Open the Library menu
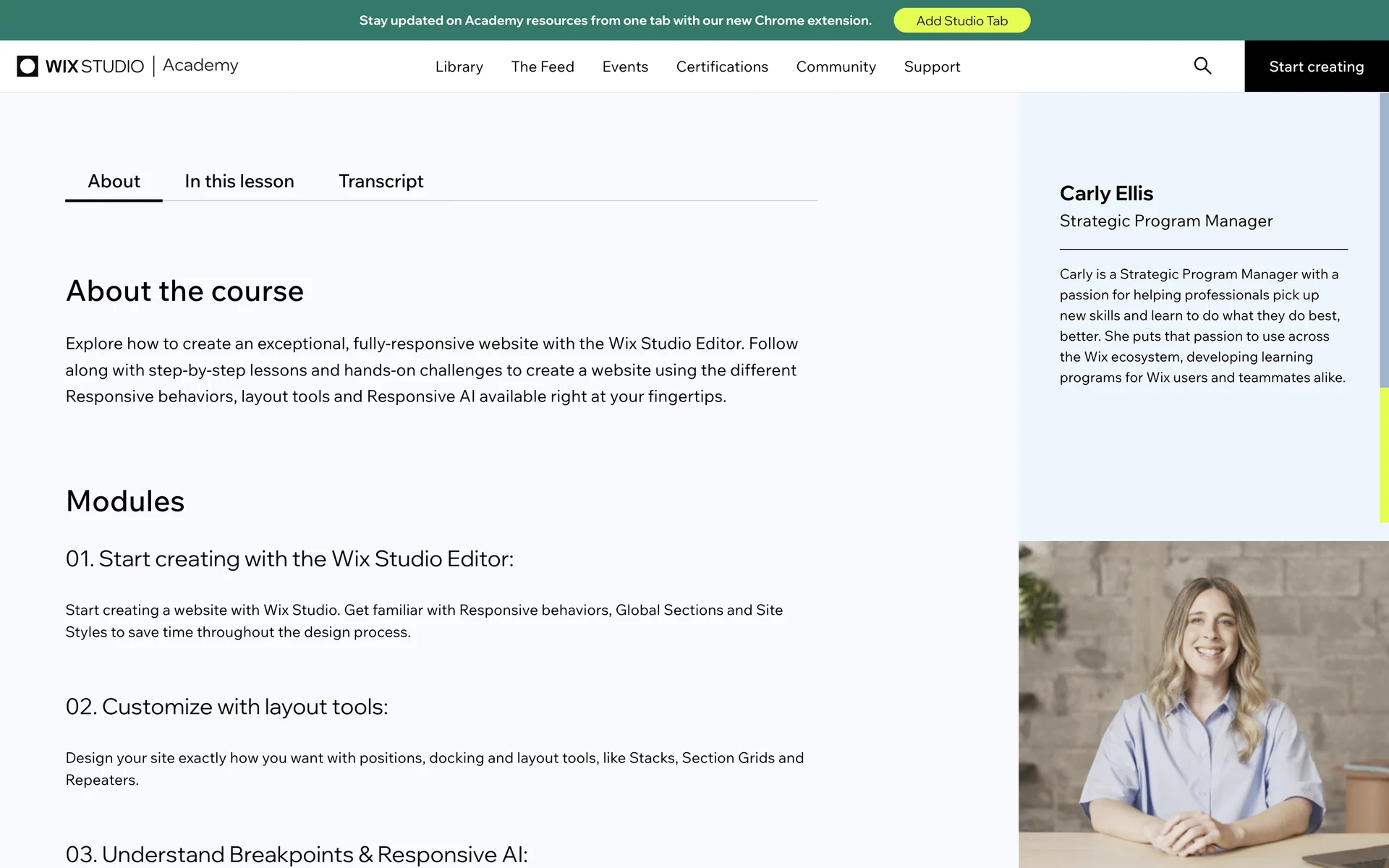The height and width of the screenshot is (868, 1389). coord(459,67)
